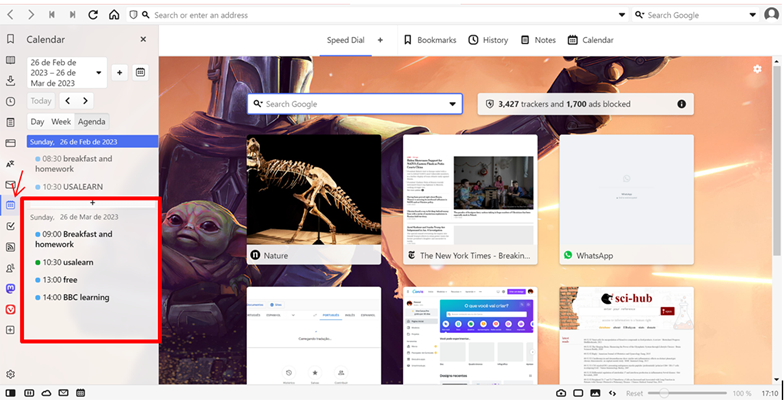Screen dimensions: 784x400
Task: Open the Contacts panel
Action: [x=10, y=268]
